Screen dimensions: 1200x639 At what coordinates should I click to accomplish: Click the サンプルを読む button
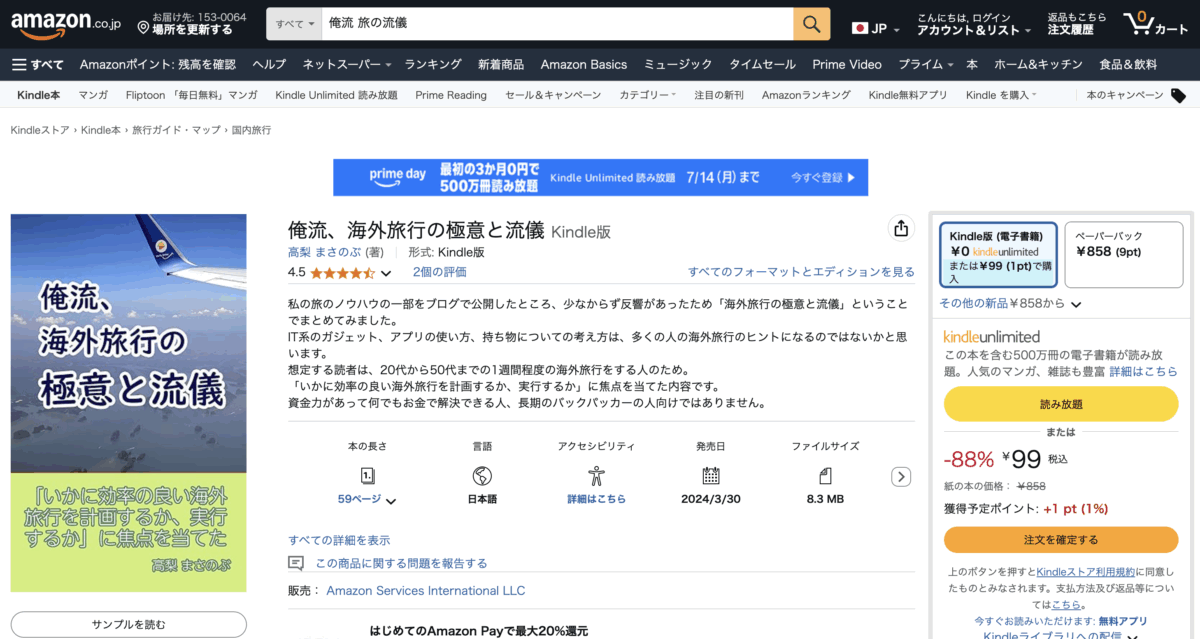(129, 625)
